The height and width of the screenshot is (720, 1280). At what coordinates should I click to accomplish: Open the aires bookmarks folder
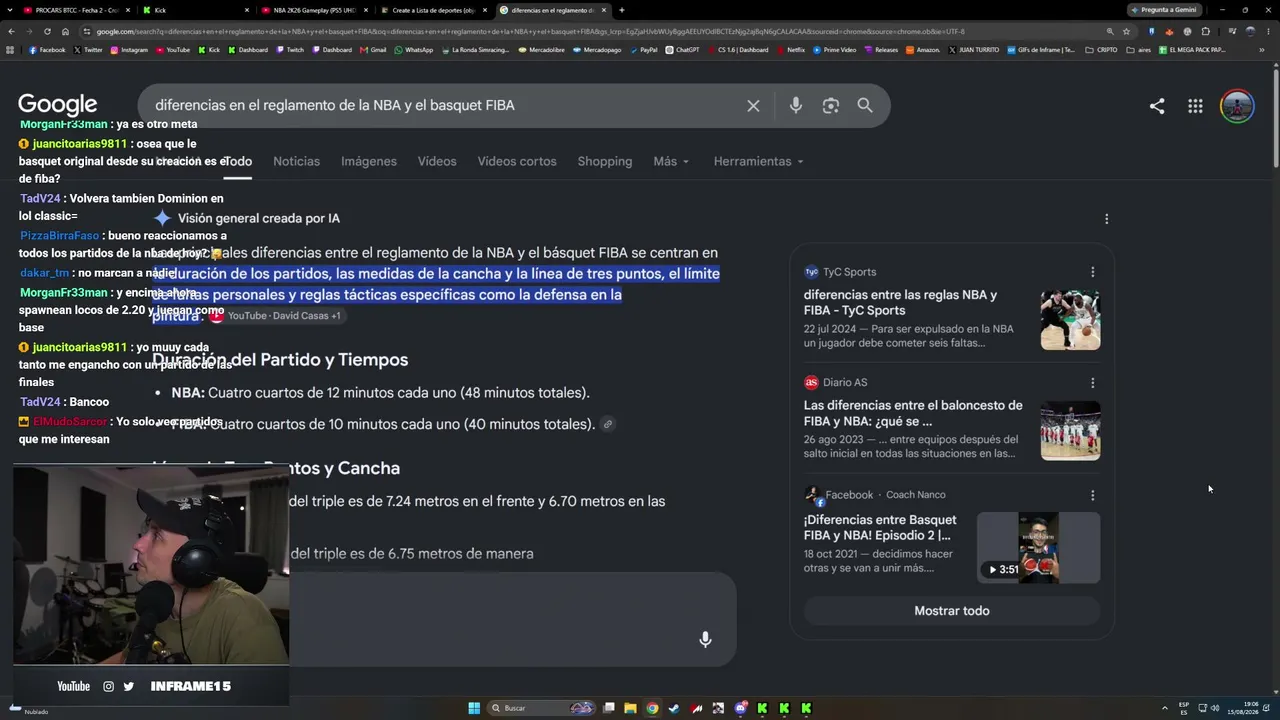pyautogui.click(x=1139, y=49)
